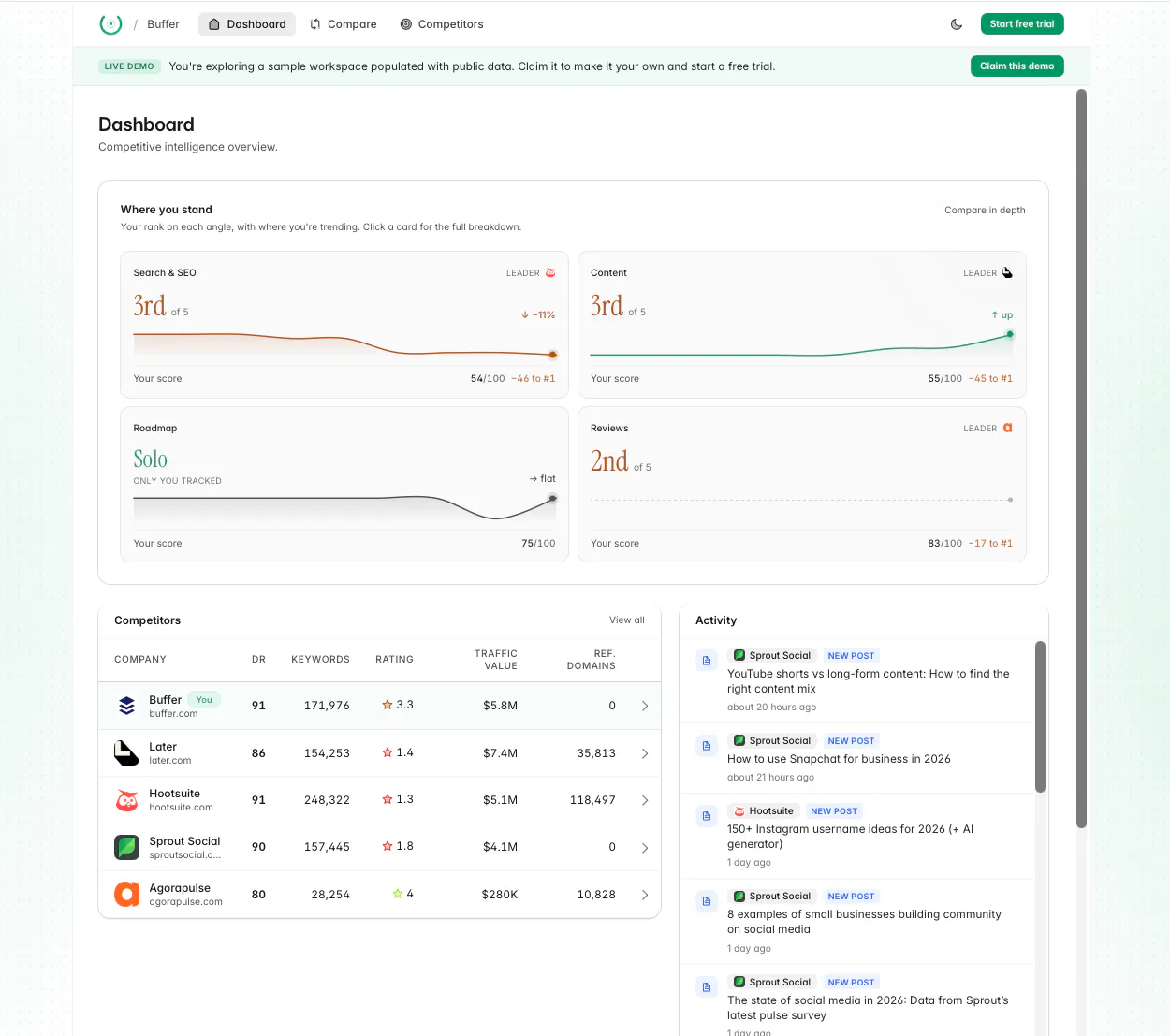The height and width of the screenshot is (1036, 1170).
Task: Click Later rating star 1.4
Action: (x=388, y=752)
